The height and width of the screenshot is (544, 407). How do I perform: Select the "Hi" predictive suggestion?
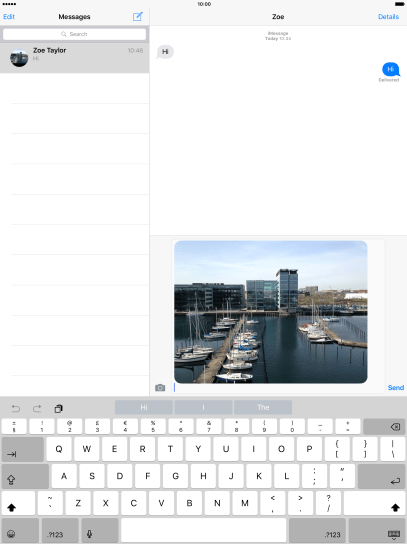tap(144, 407)
